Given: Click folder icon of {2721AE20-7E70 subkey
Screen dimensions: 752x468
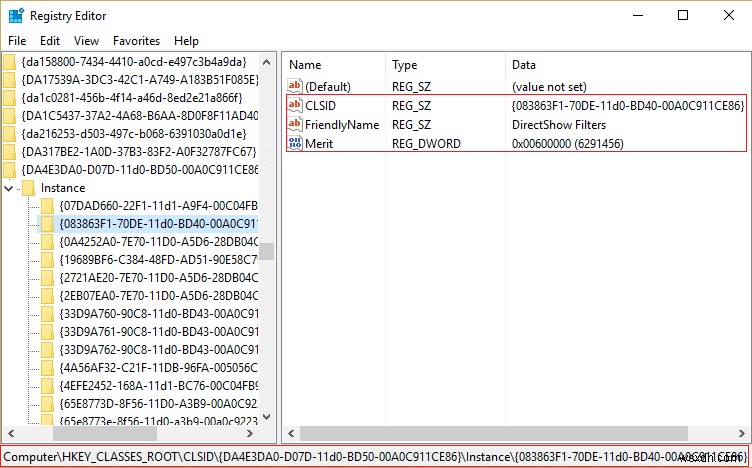Looking at the screenshot, I should coord(47,278).
